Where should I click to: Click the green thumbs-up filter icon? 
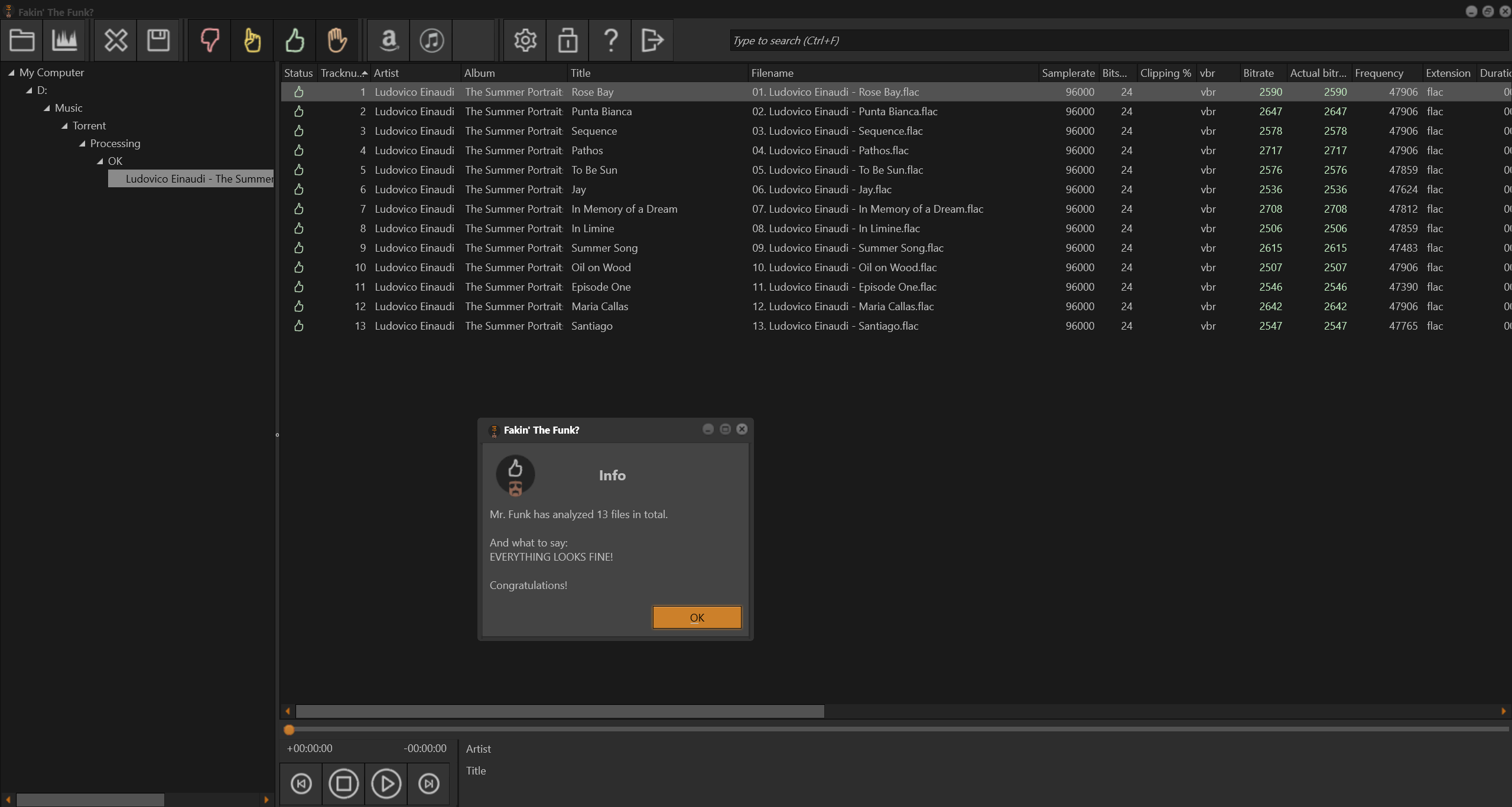point(295,40)
